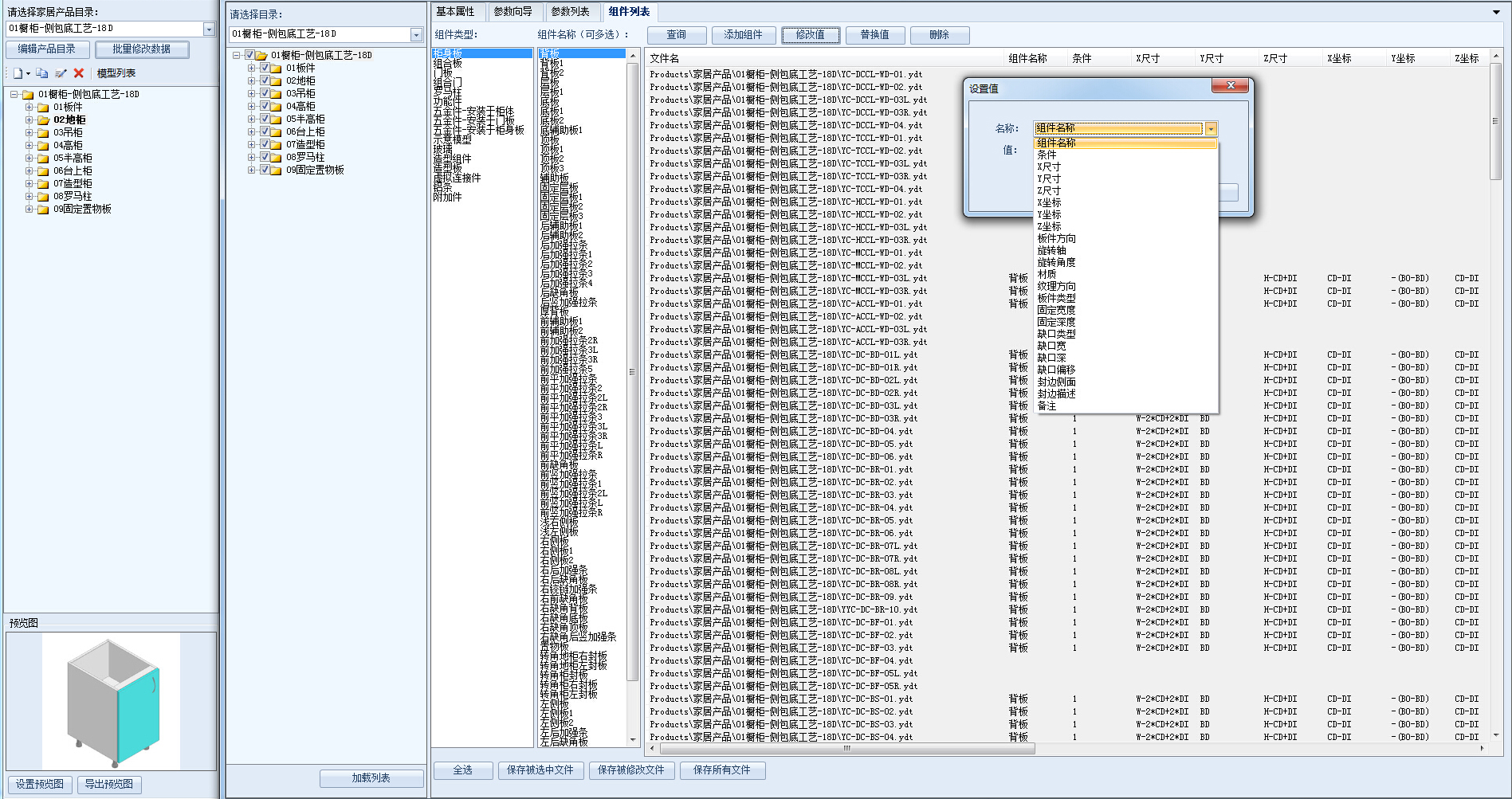
Task: Click the 替换值 button
Action: pos(874,35)
